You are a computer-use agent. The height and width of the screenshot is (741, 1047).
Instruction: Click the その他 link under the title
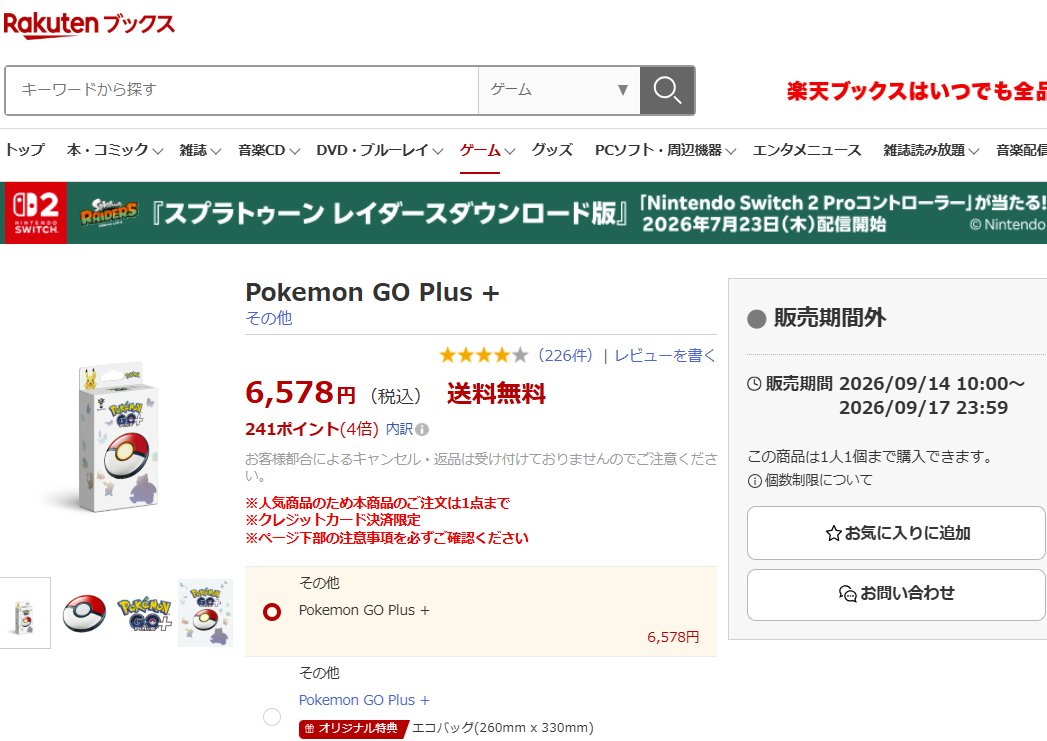click(x=268, y=318)
